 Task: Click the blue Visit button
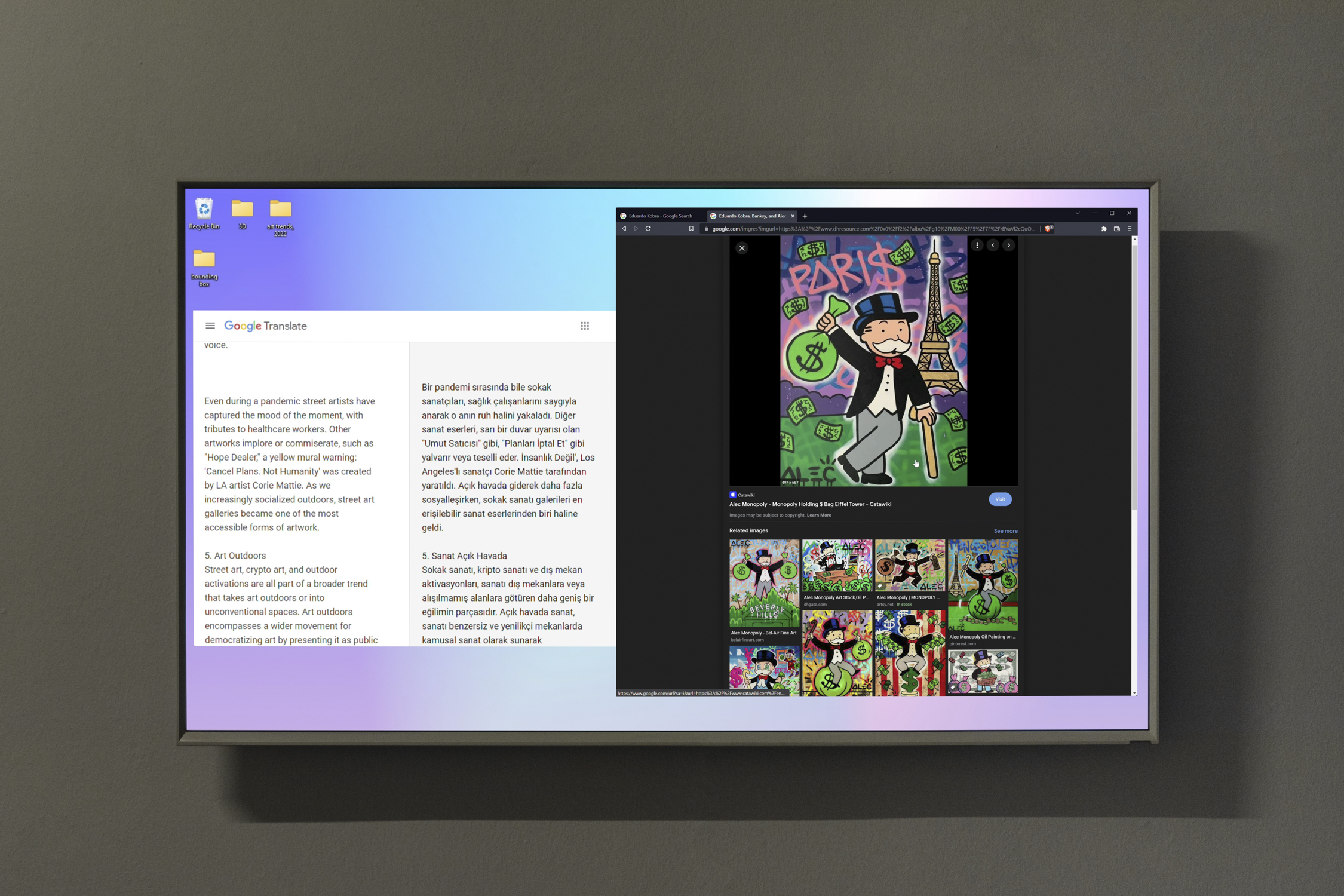[1000, 499]
